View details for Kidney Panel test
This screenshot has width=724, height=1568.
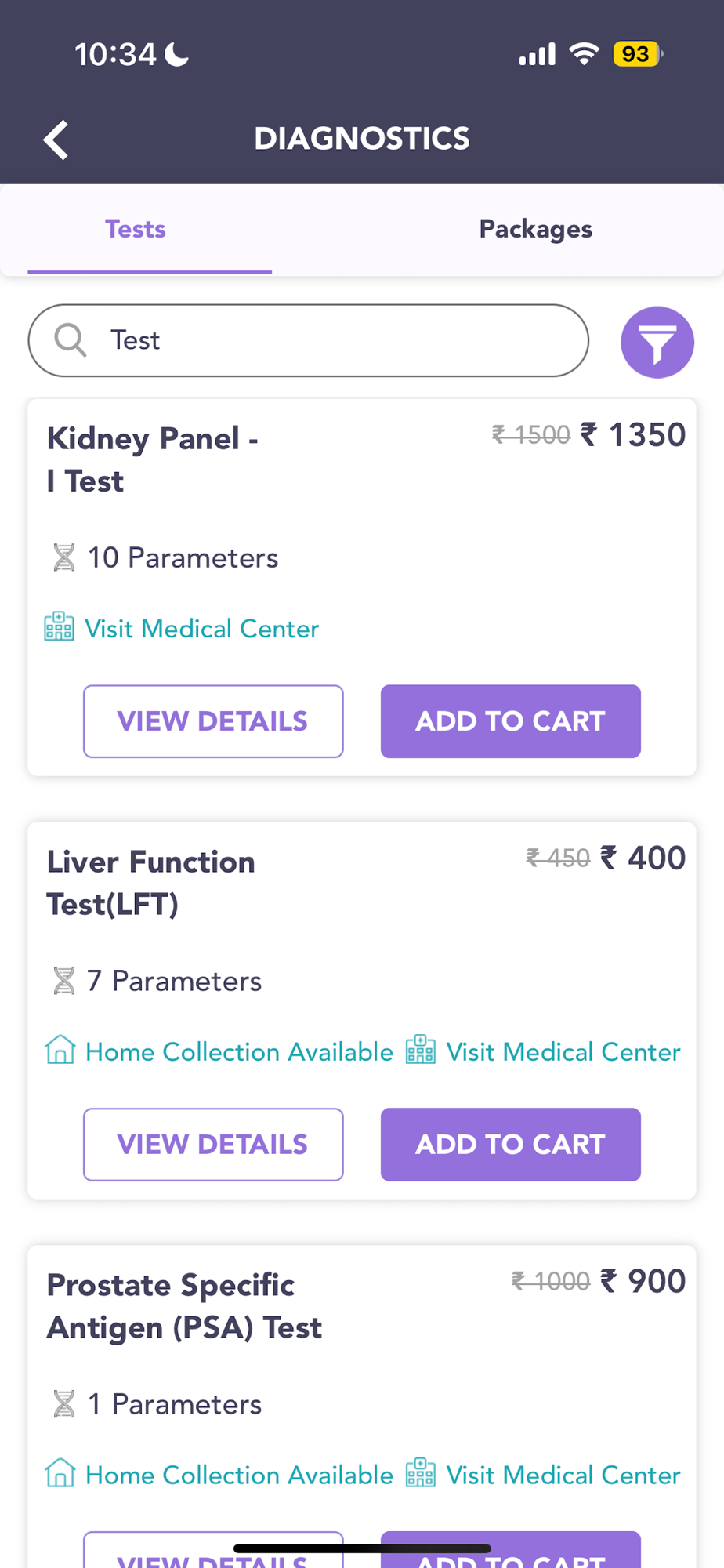[213, 721]
